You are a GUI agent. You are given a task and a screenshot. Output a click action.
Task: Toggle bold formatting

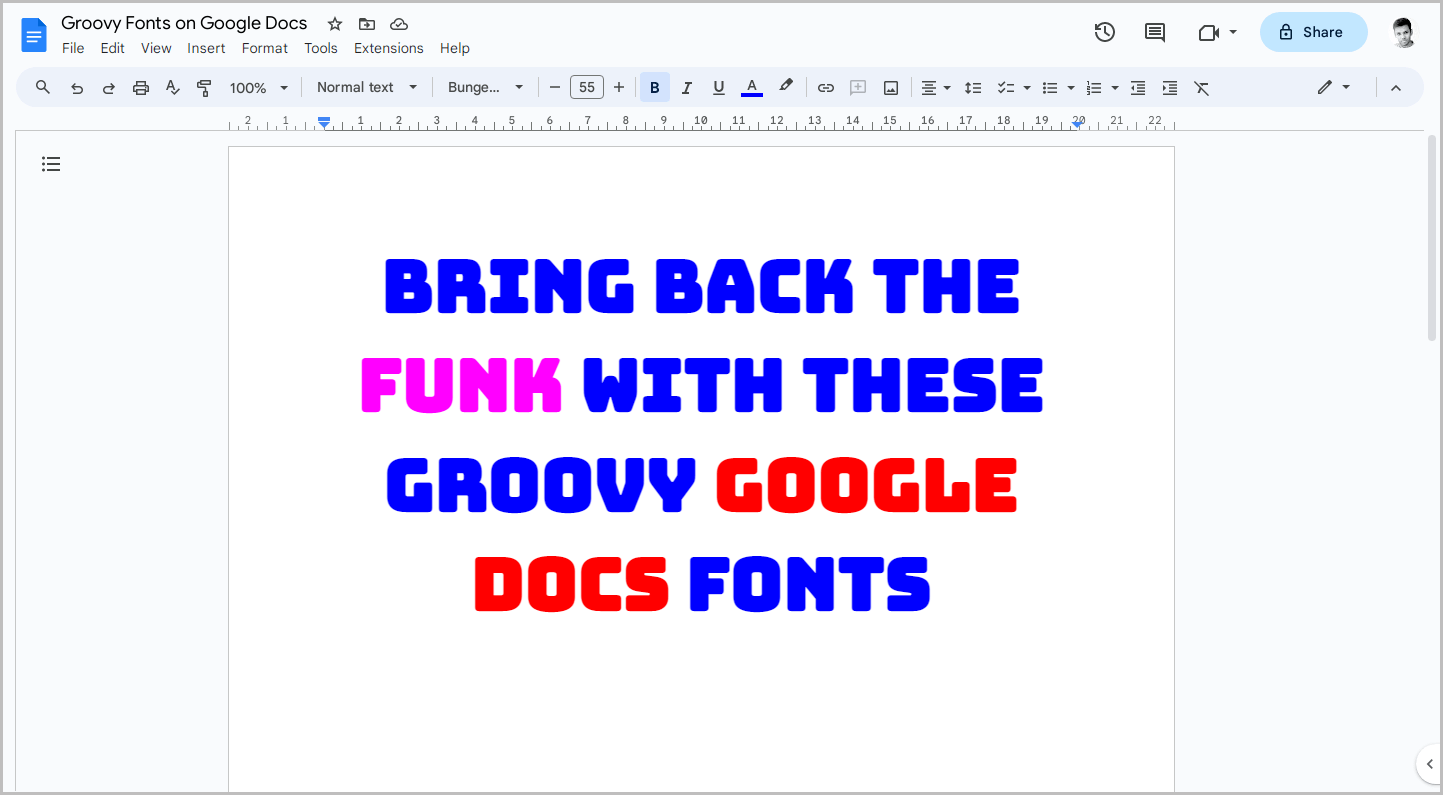click(x=654, y=87)
